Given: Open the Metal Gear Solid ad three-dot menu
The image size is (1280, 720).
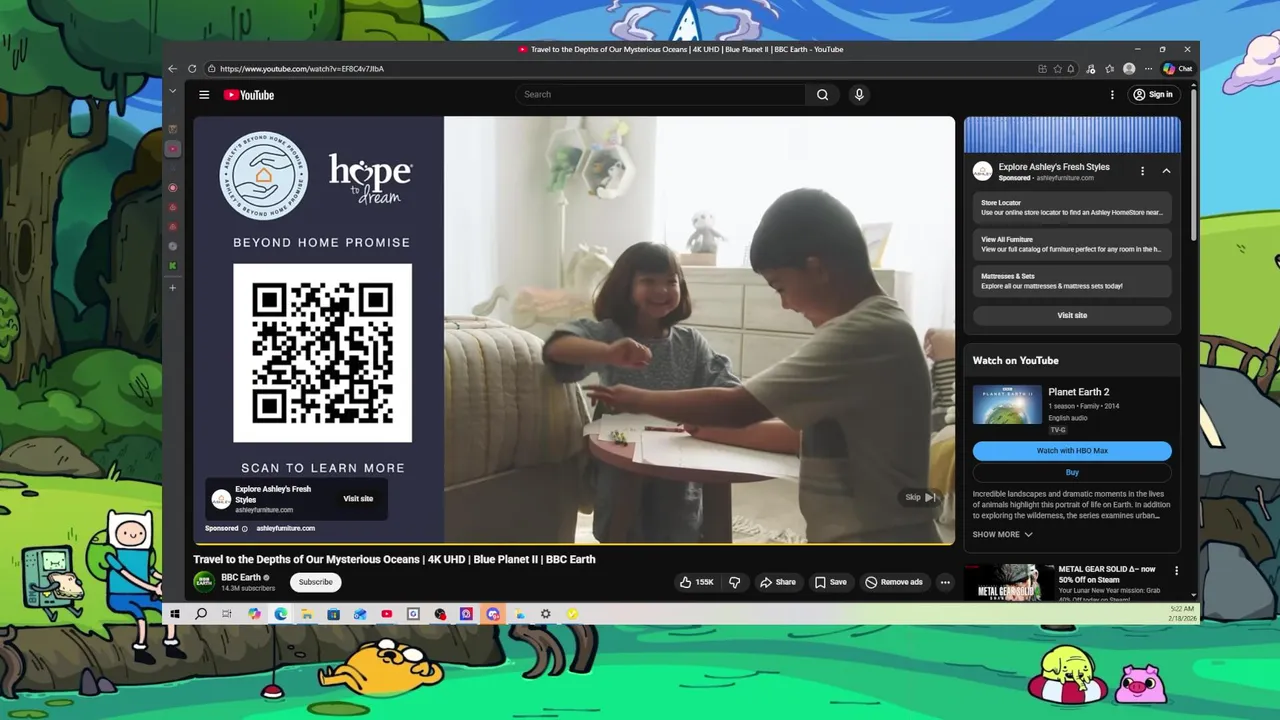Looking at the screenshot, I should click(1176, 571).
